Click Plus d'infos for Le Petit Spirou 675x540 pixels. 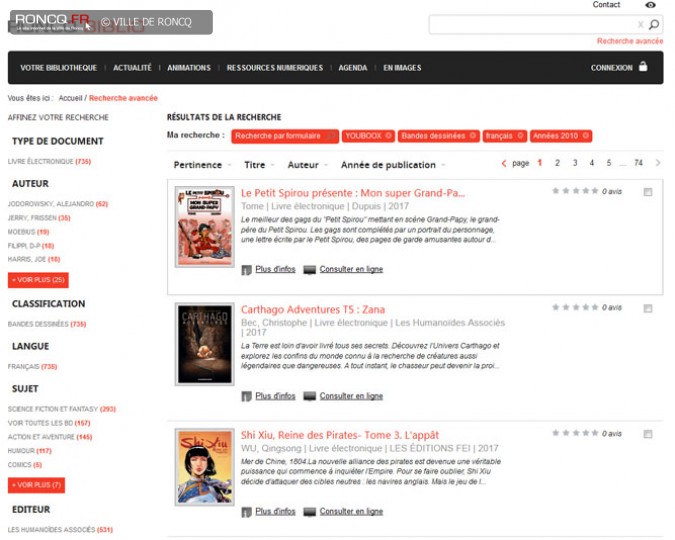click(x=275, y=269)
